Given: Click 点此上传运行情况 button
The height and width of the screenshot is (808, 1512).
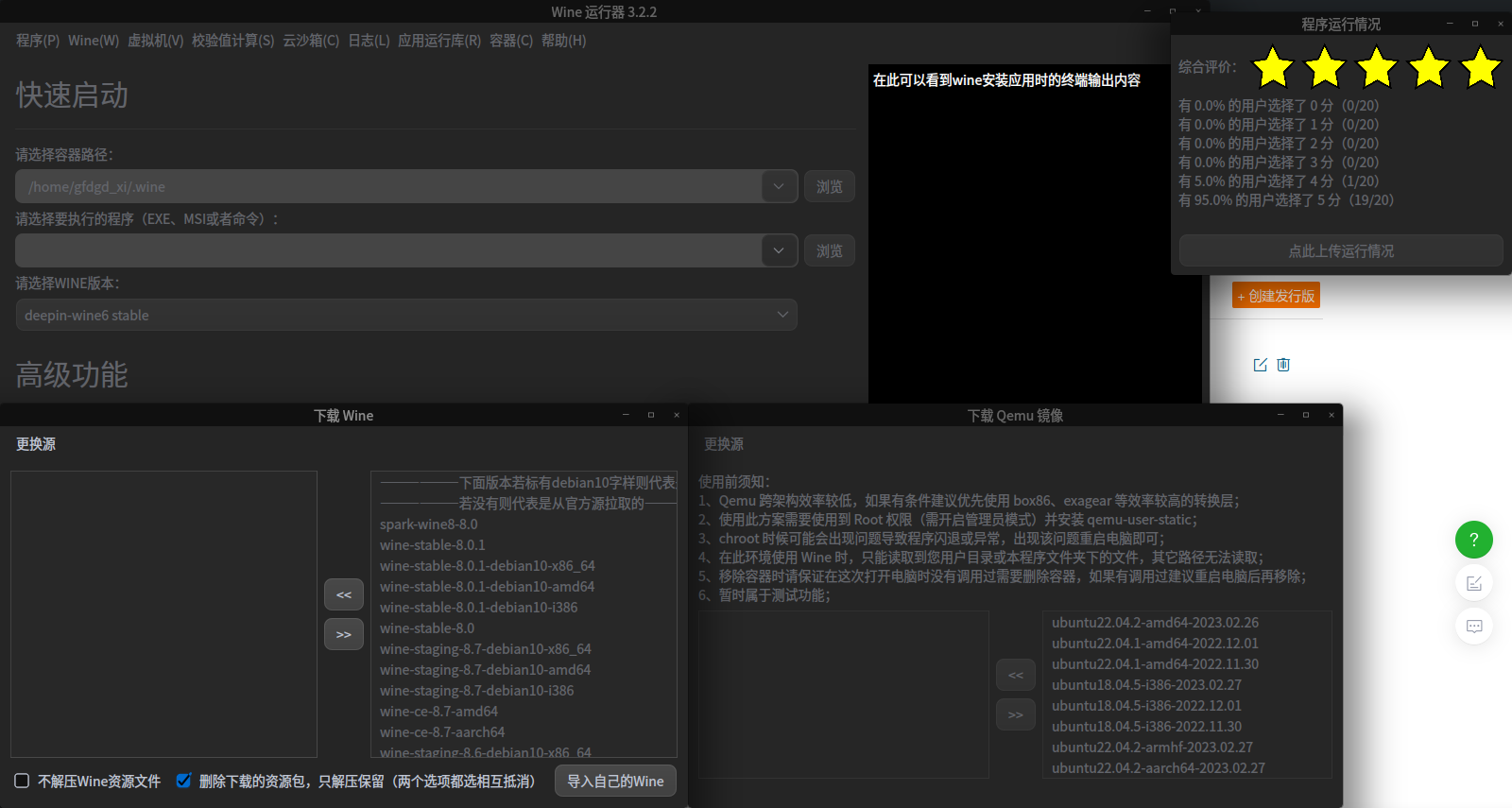Looking at the screenshot, I should (x=1341, y=250).
